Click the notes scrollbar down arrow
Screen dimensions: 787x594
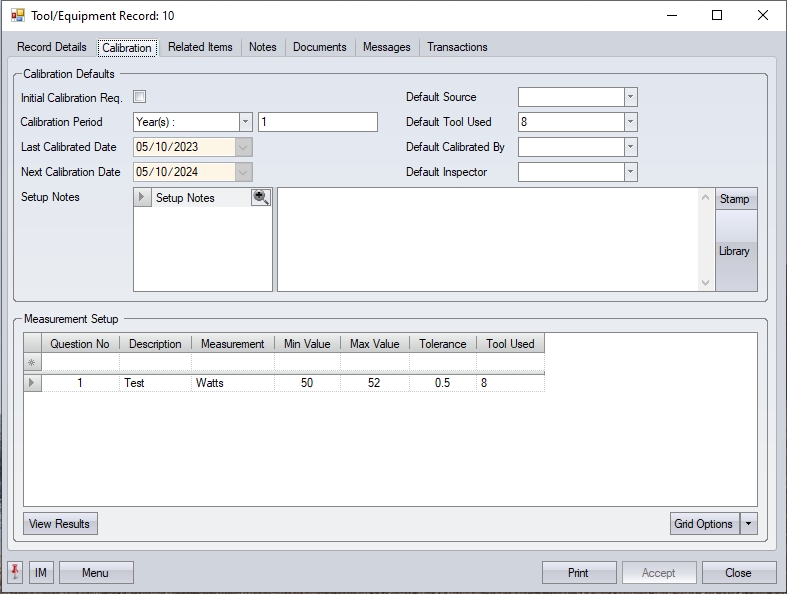pos(707,283)
